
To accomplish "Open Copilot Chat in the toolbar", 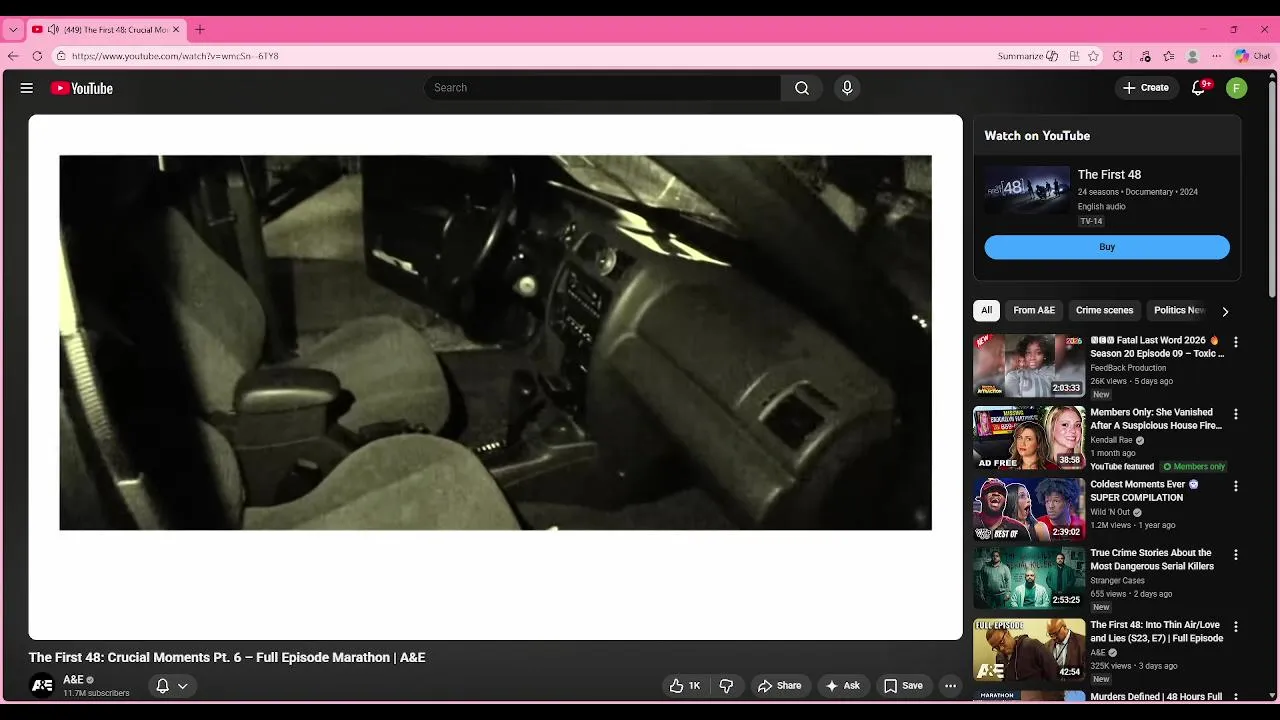I will coord(1253,56).
